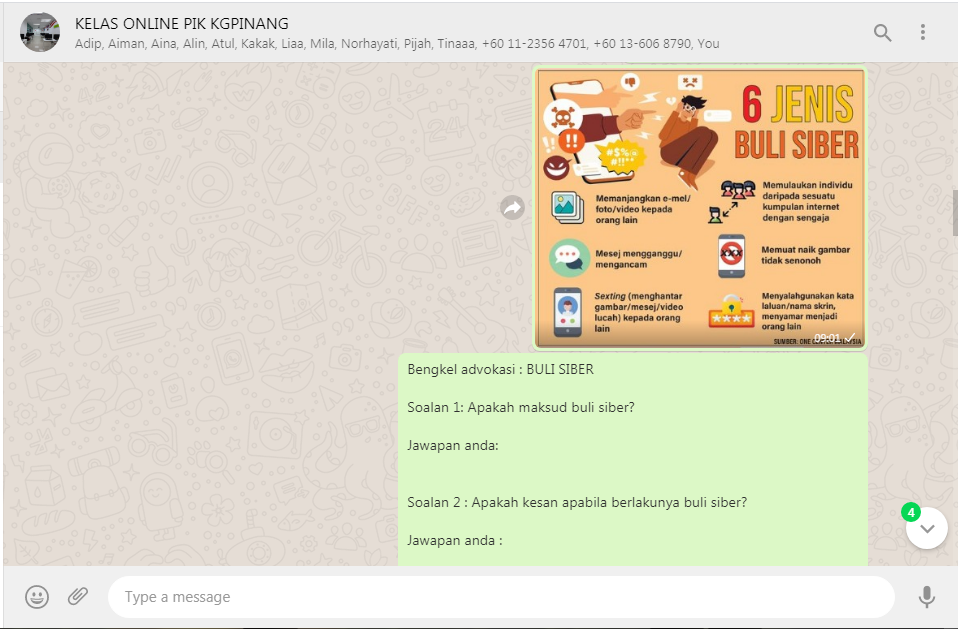Jump to latest messages using down chevron
The image size is (958, 629).
pos(927,528)
